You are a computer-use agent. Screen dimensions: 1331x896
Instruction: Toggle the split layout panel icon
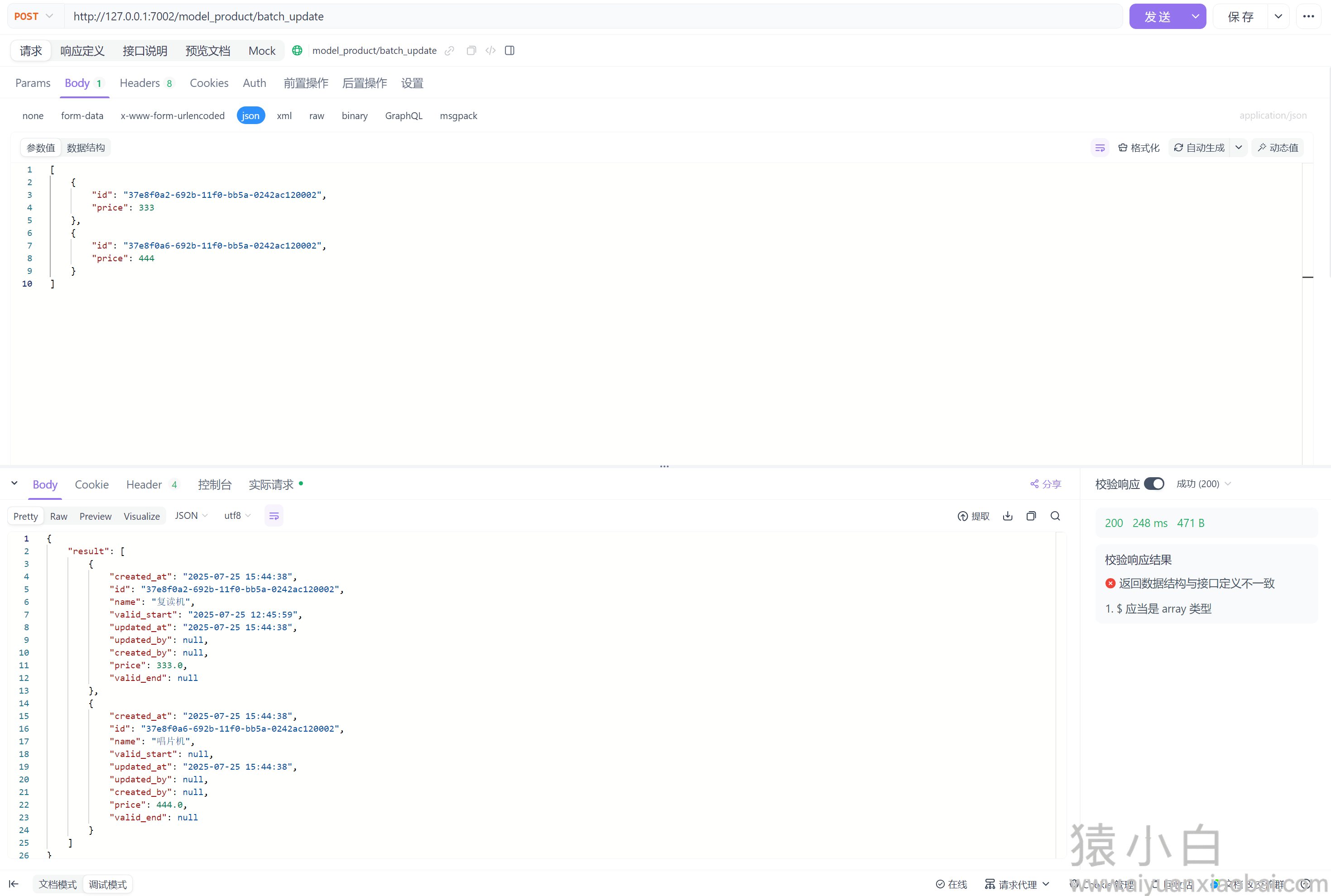click(510, 51)
